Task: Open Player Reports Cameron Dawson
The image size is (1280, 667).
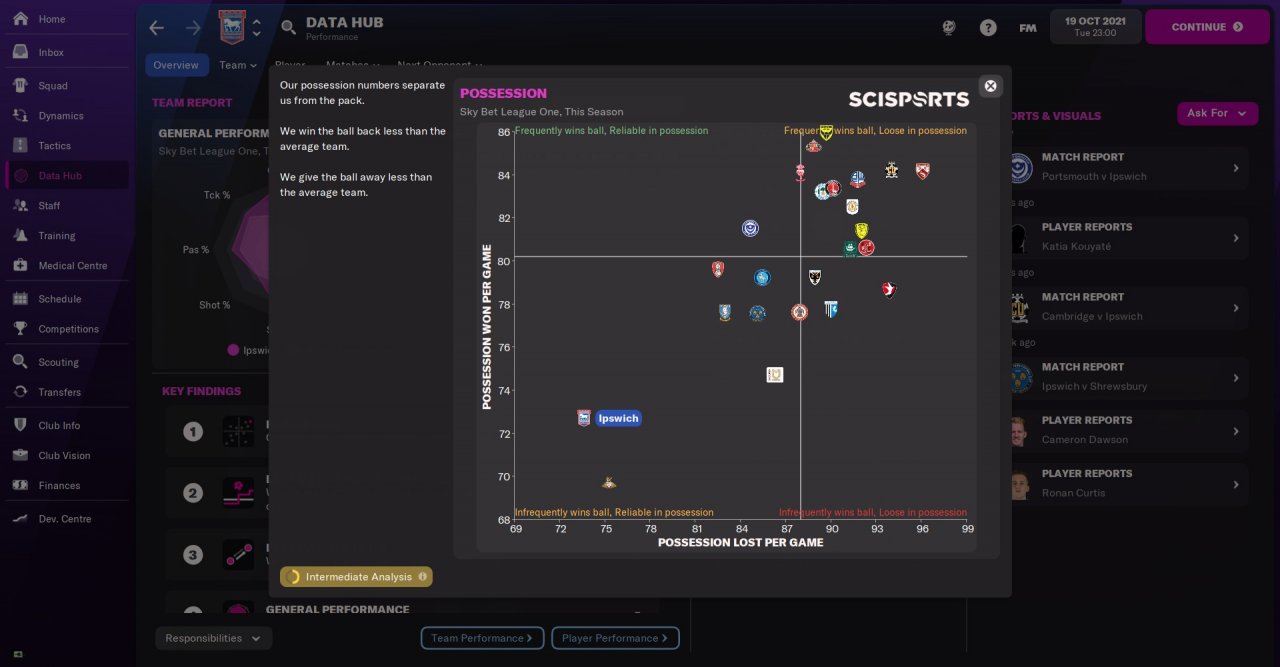Action: point(1127,430)
